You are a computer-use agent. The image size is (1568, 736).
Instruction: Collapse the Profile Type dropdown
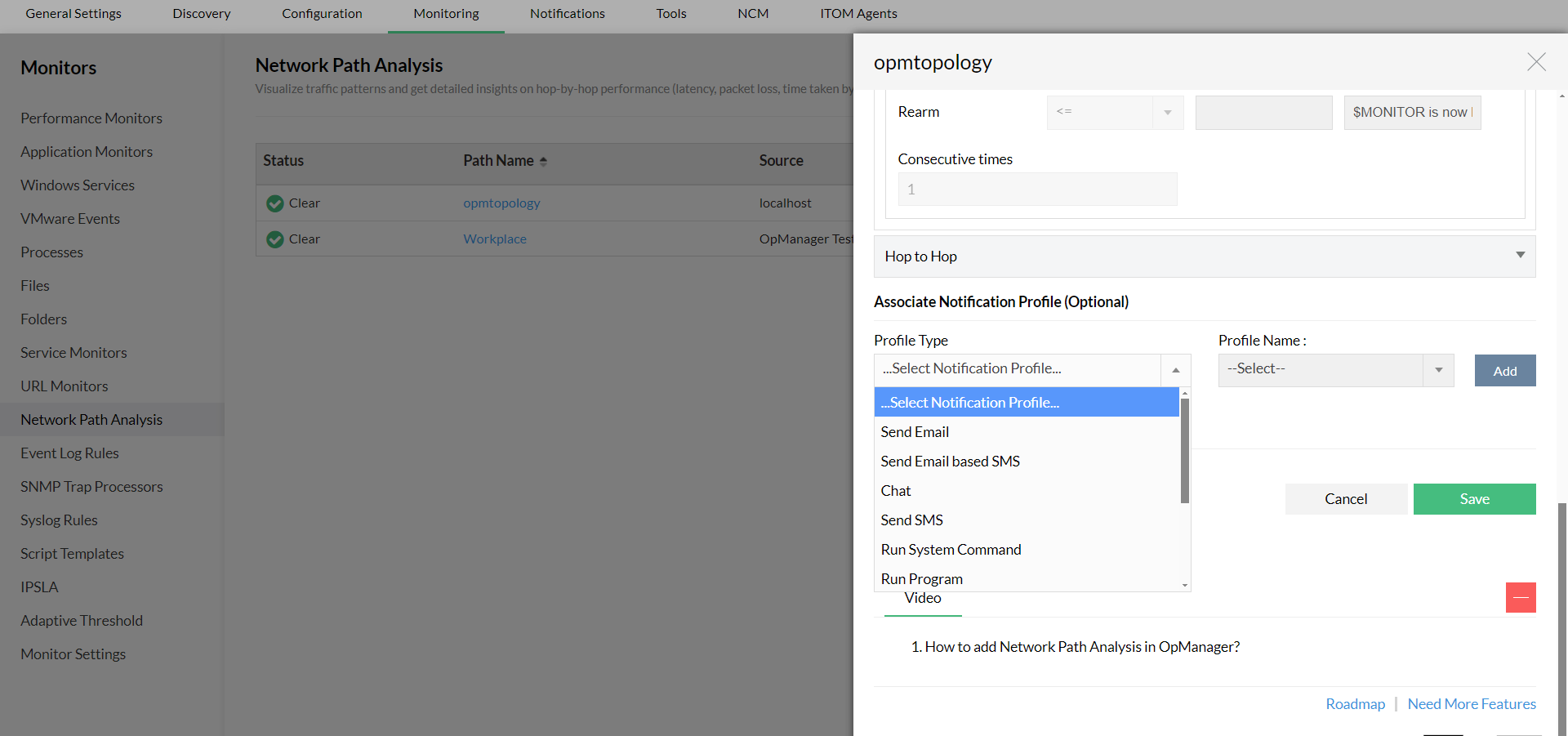(1175, 370)
